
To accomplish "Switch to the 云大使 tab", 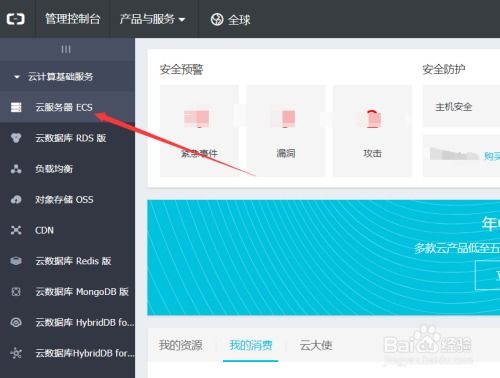I will (x=316, y=345).
